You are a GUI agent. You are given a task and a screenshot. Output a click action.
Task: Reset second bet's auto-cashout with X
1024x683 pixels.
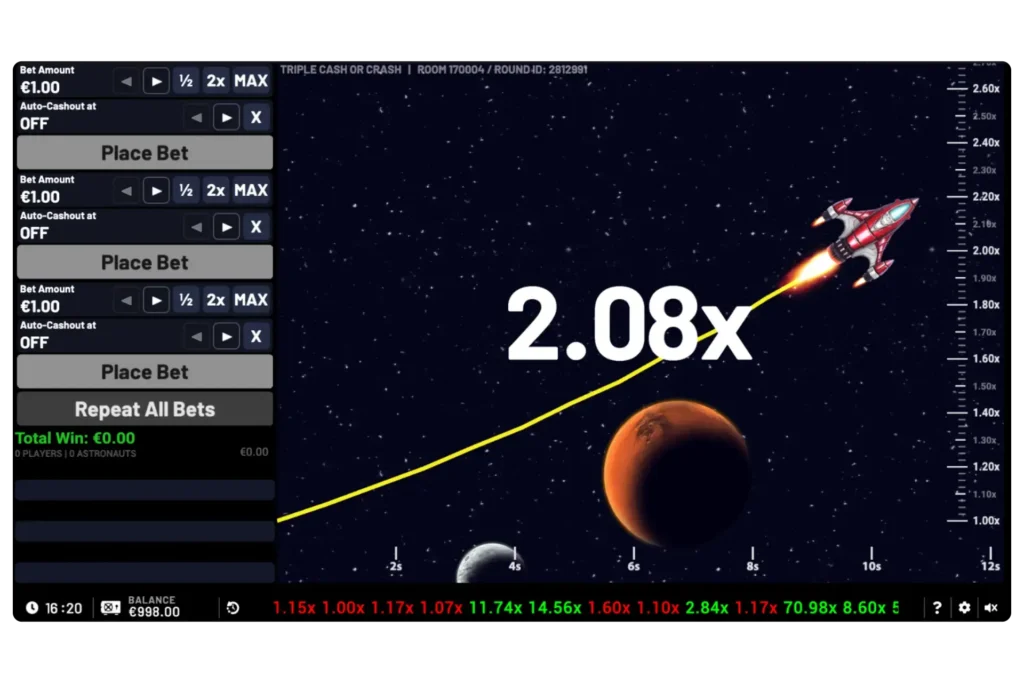[x=256, y=227]
